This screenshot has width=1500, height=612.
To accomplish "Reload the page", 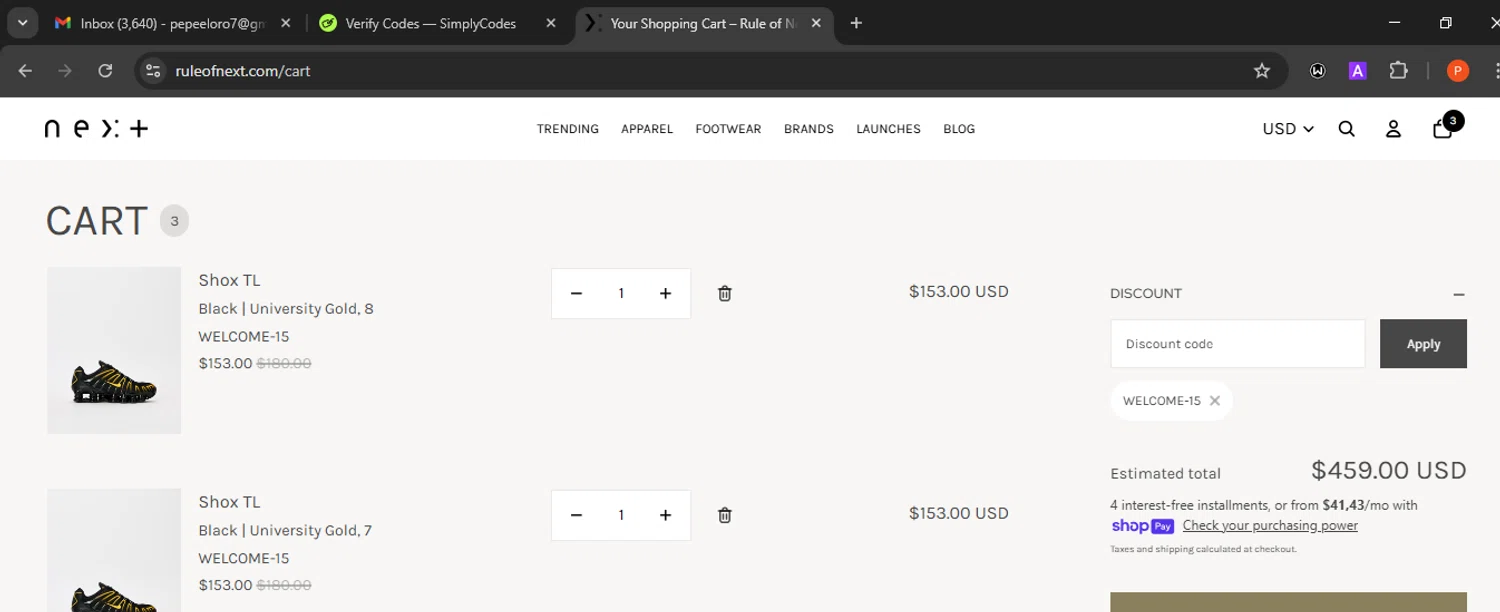I will (105, 70).
